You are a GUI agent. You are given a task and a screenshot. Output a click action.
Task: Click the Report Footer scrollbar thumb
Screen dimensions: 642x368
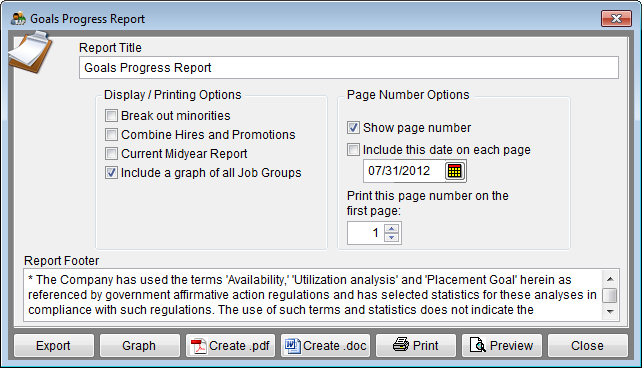[x=610, y=295]
